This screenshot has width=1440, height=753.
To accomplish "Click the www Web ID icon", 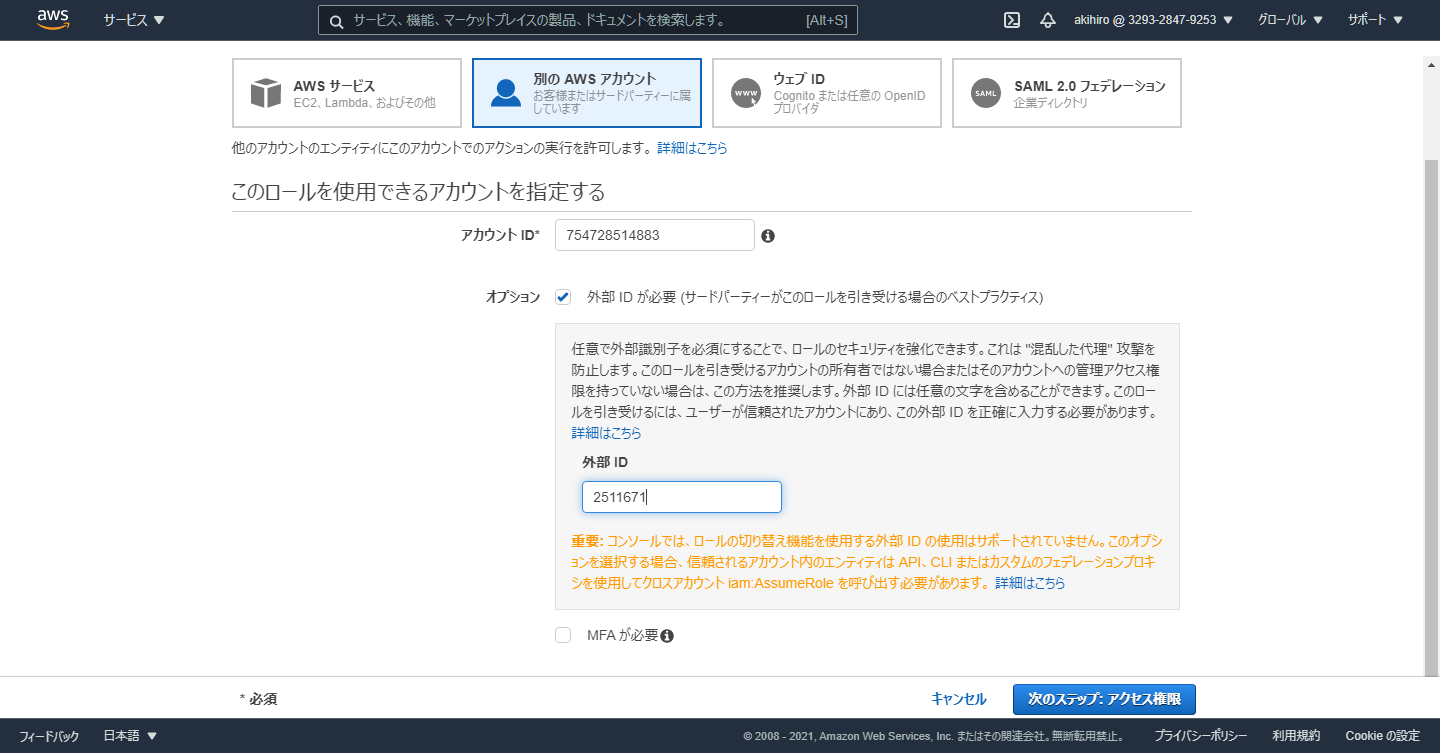I will pyautogui.click(x=746, y=93).
